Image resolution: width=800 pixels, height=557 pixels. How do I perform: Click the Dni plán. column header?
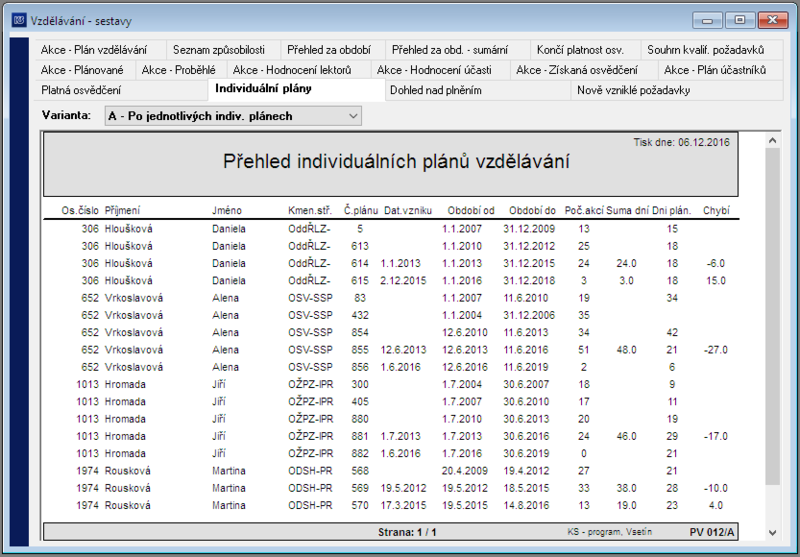tap(671, 210)
